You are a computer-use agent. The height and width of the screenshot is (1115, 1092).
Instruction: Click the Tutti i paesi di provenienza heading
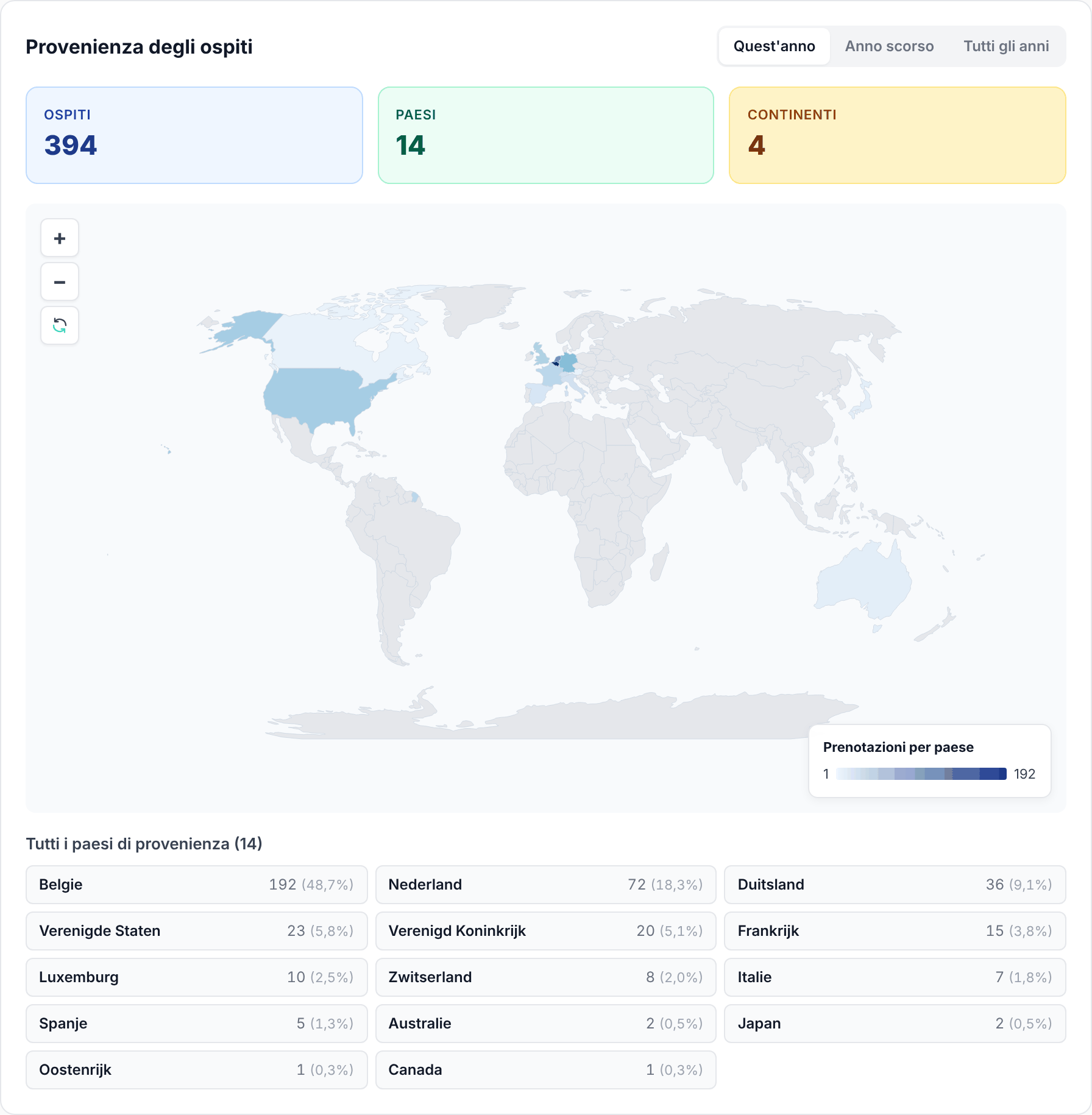coord(144,844)
